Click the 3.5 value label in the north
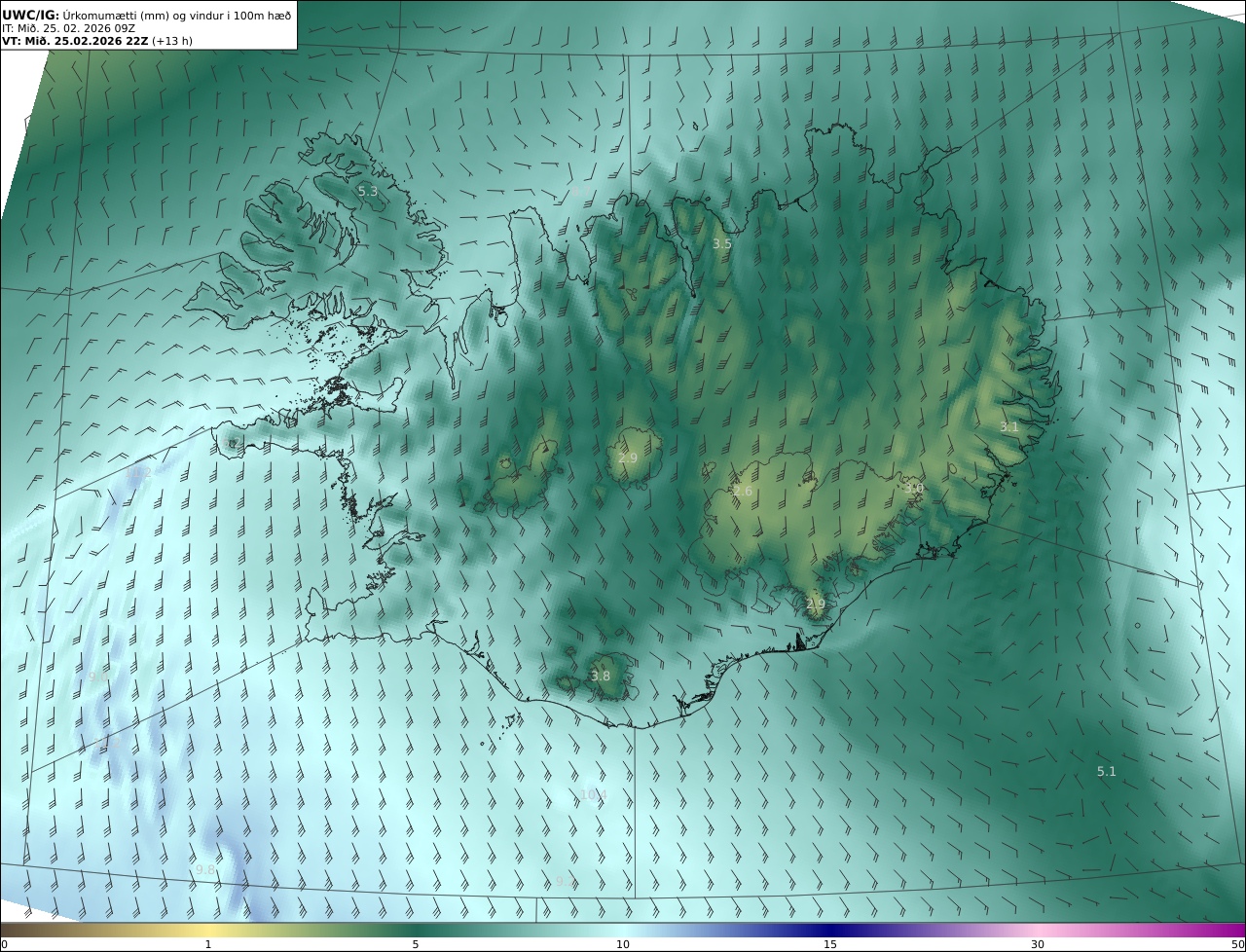Screen dimensions: 1246x952 coord(722,244)
